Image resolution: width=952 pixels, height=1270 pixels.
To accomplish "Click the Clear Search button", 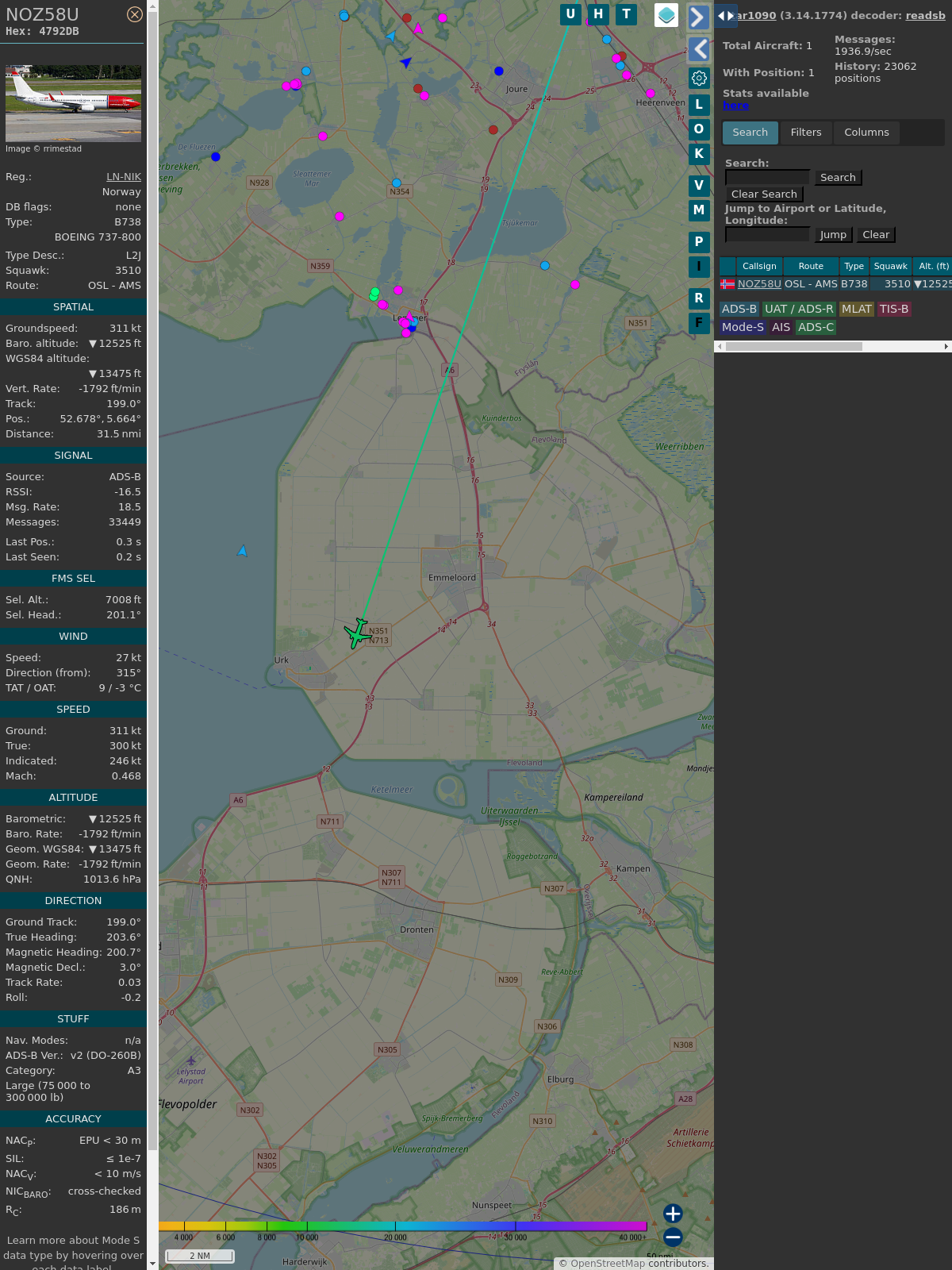I will point(764,194).
